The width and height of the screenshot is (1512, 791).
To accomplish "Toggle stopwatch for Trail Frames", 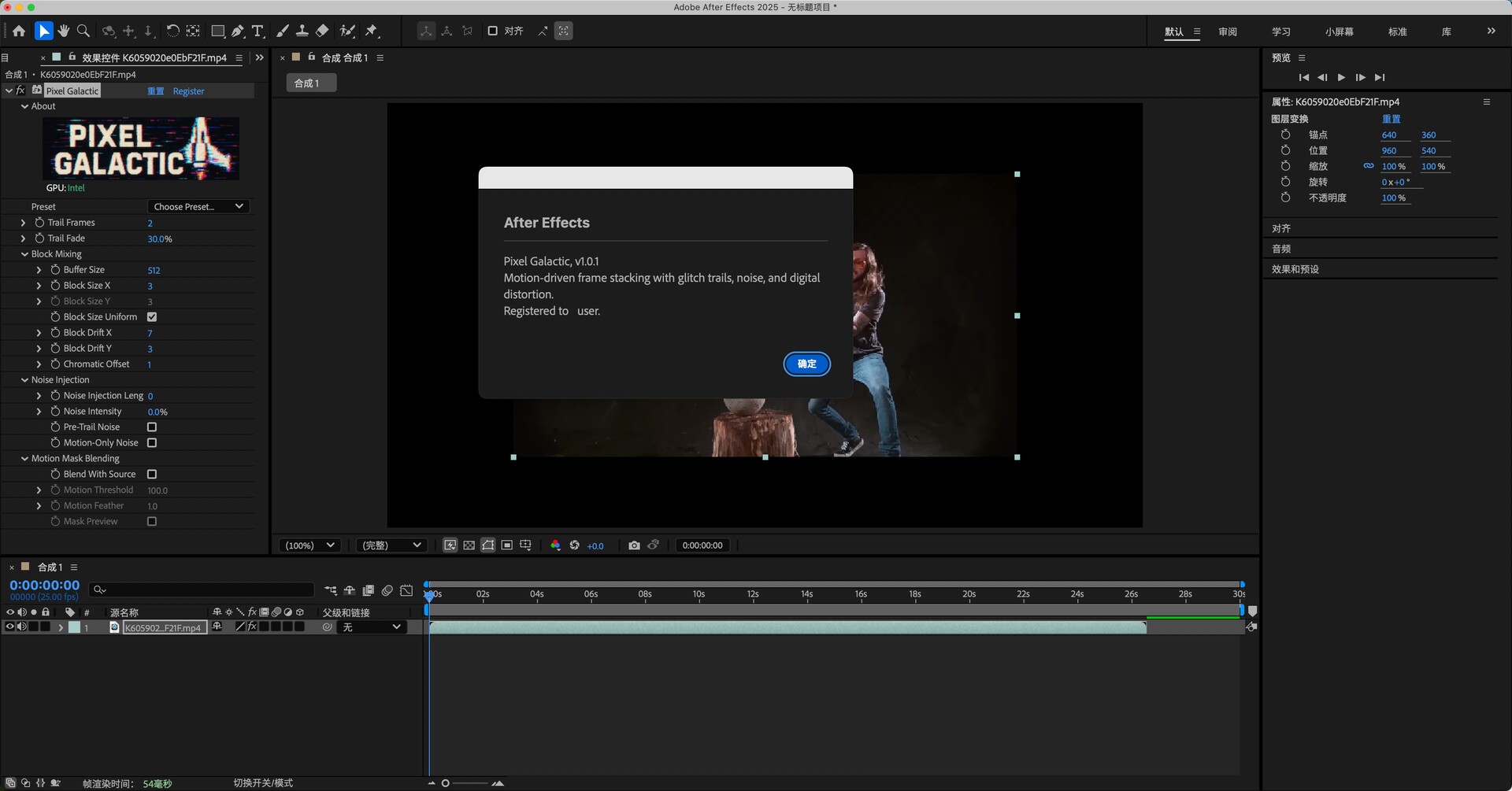I will pyautogui.click(x=39, y=222).
